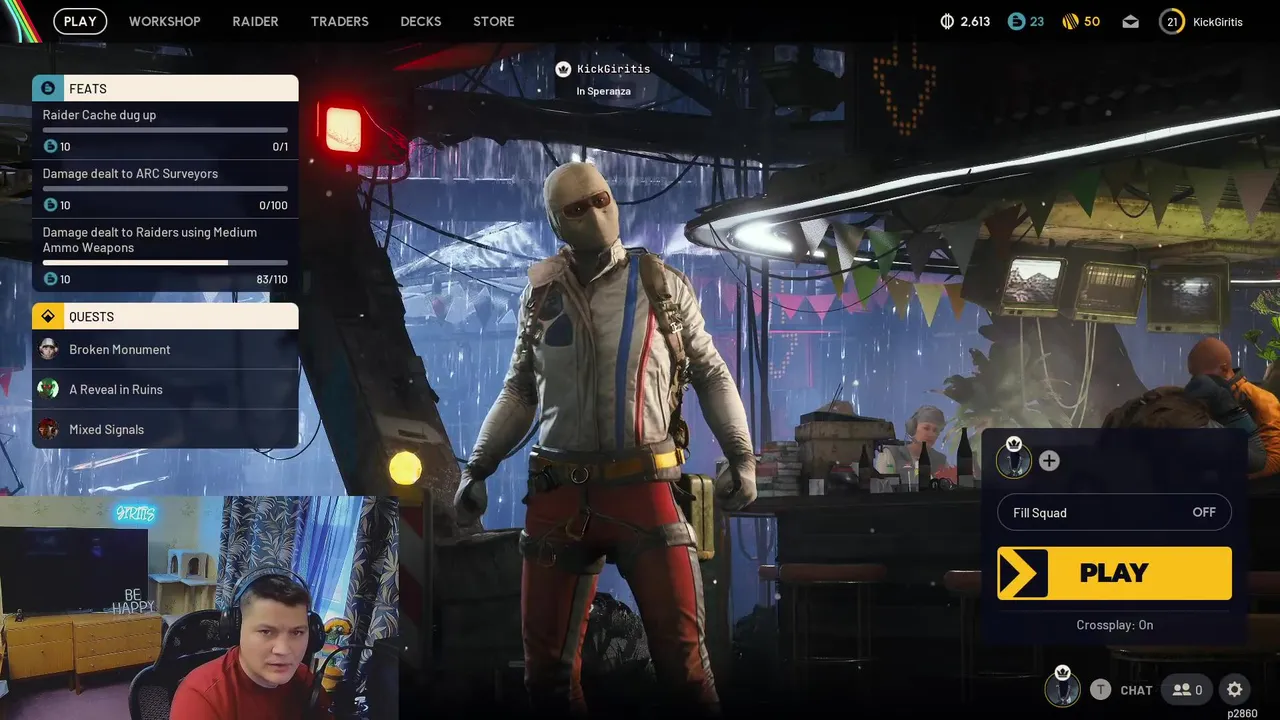Switch to the WORKSHOP tab
1280x720 pixels.
point(164,21)
